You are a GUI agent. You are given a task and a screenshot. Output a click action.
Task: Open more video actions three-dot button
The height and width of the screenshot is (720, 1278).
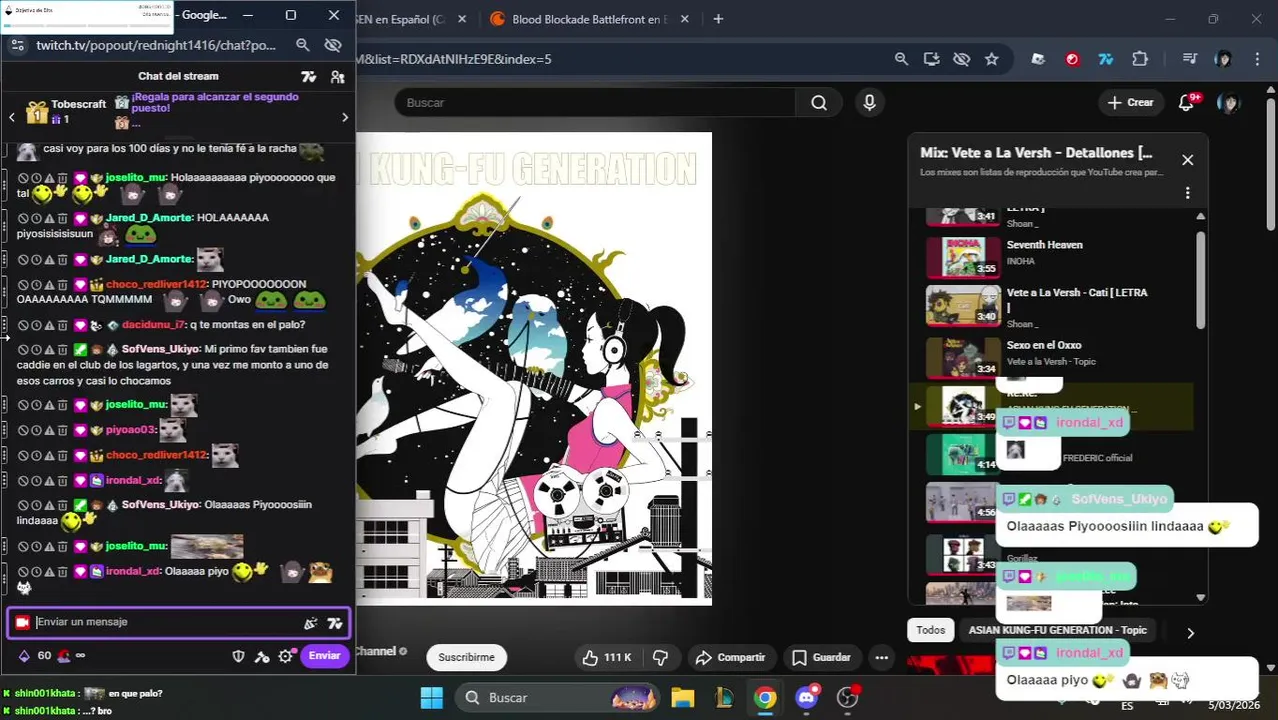tap(881, 657)
